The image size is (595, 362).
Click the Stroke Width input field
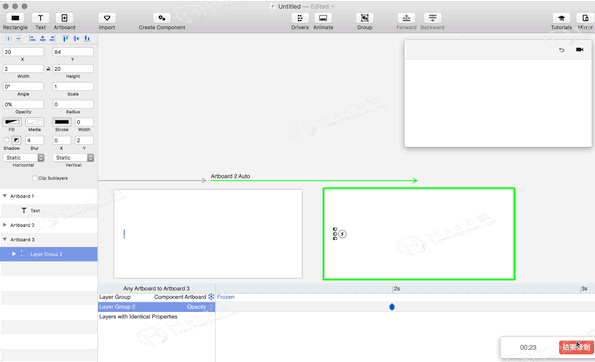84,122
